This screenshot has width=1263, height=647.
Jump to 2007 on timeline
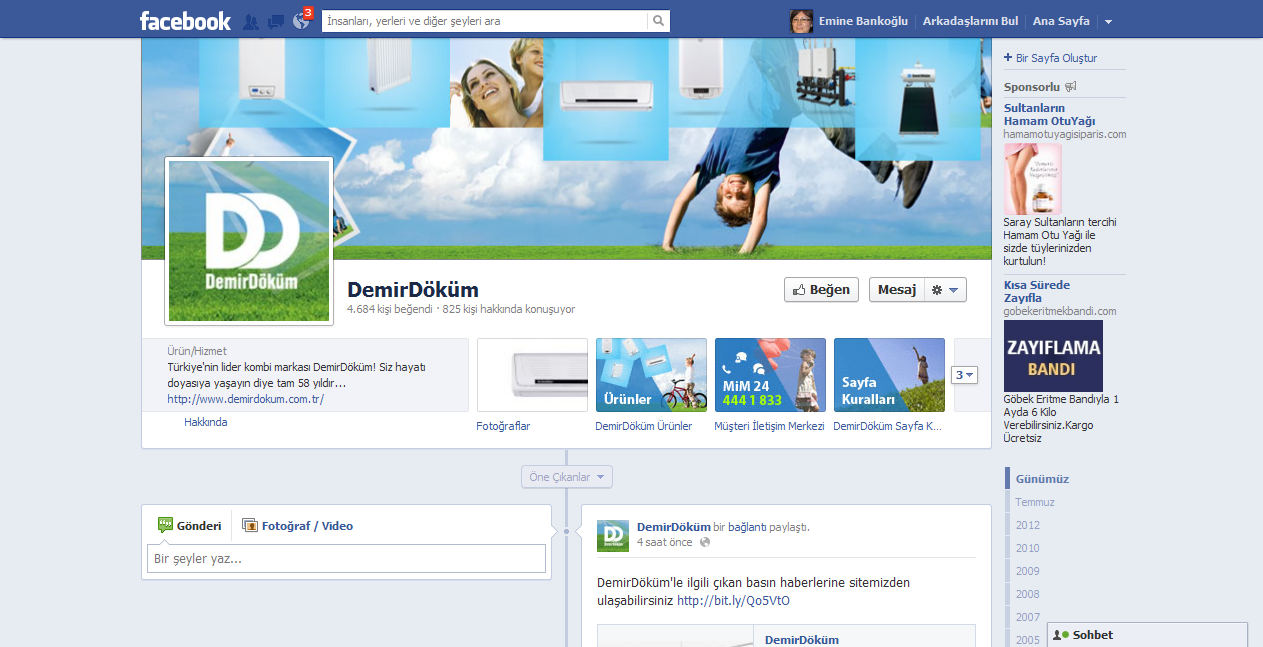tap(1028, 617)
